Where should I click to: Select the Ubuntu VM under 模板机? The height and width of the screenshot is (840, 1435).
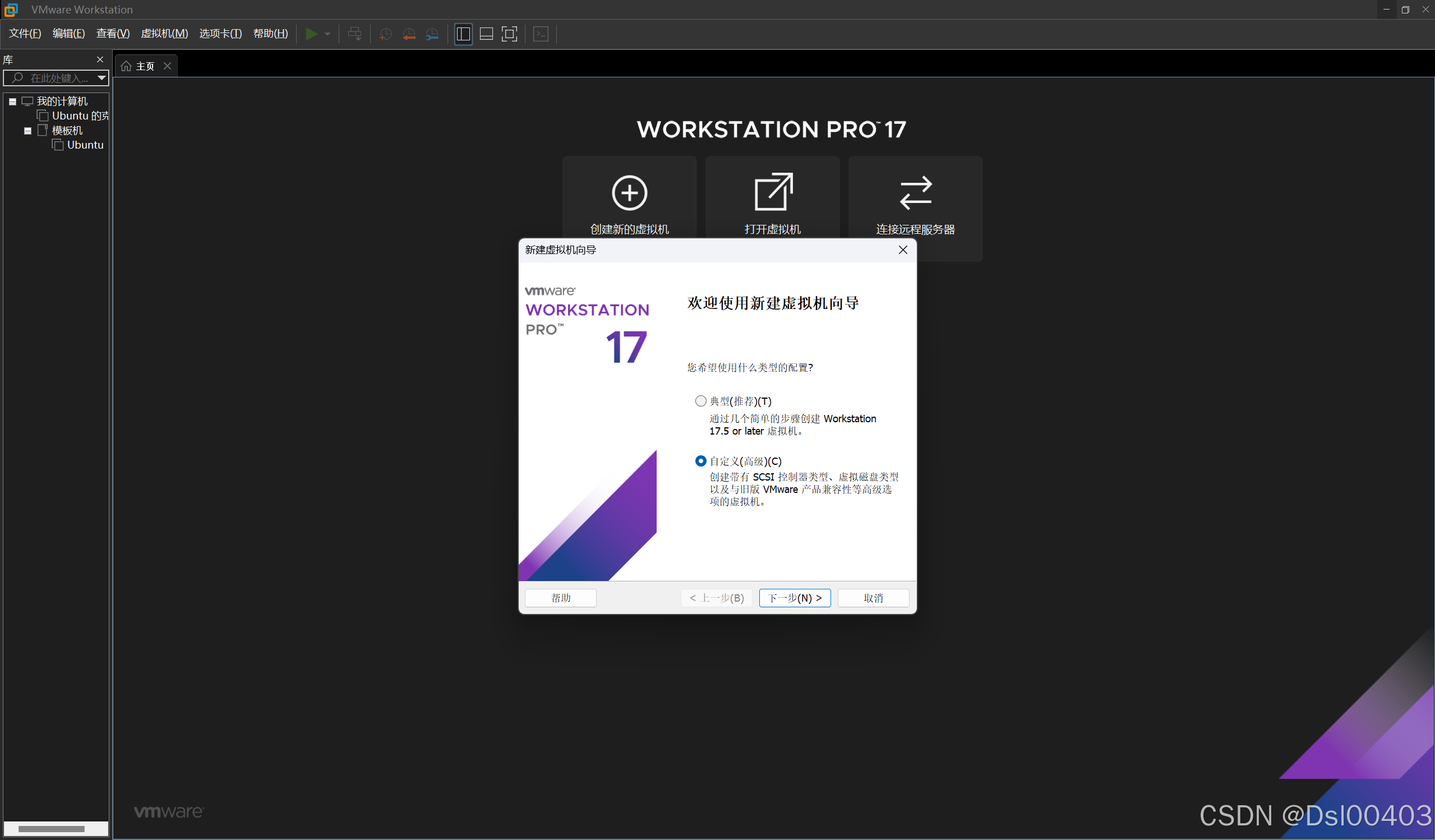(x=85, y=145)
